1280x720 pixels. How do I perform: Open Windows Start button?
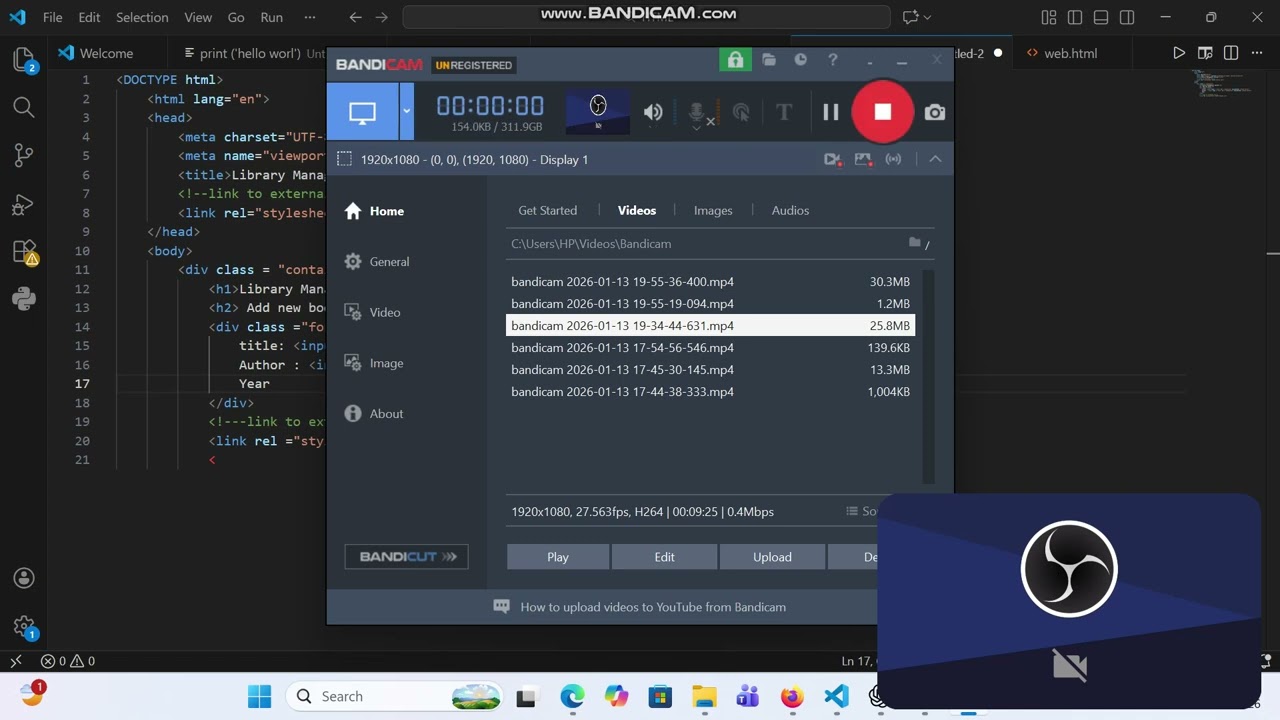pos(259,697)
